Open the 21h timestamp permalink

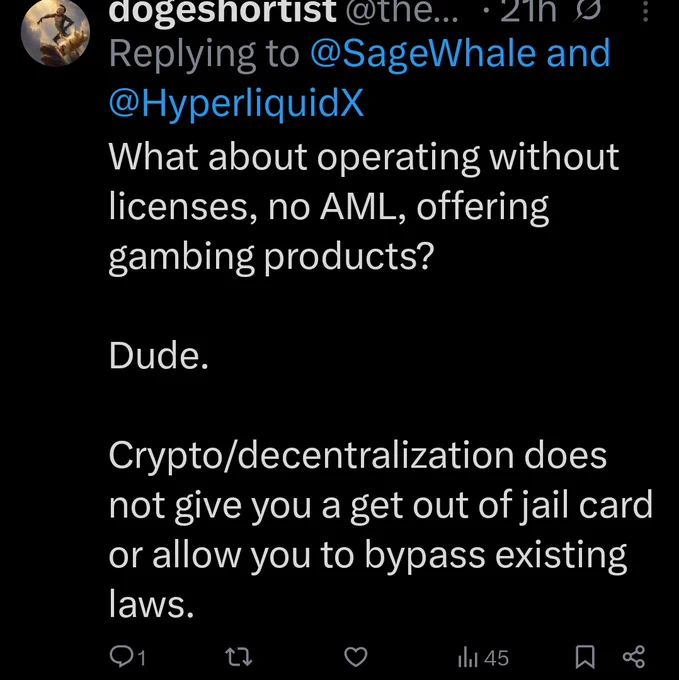click(528, 11)
